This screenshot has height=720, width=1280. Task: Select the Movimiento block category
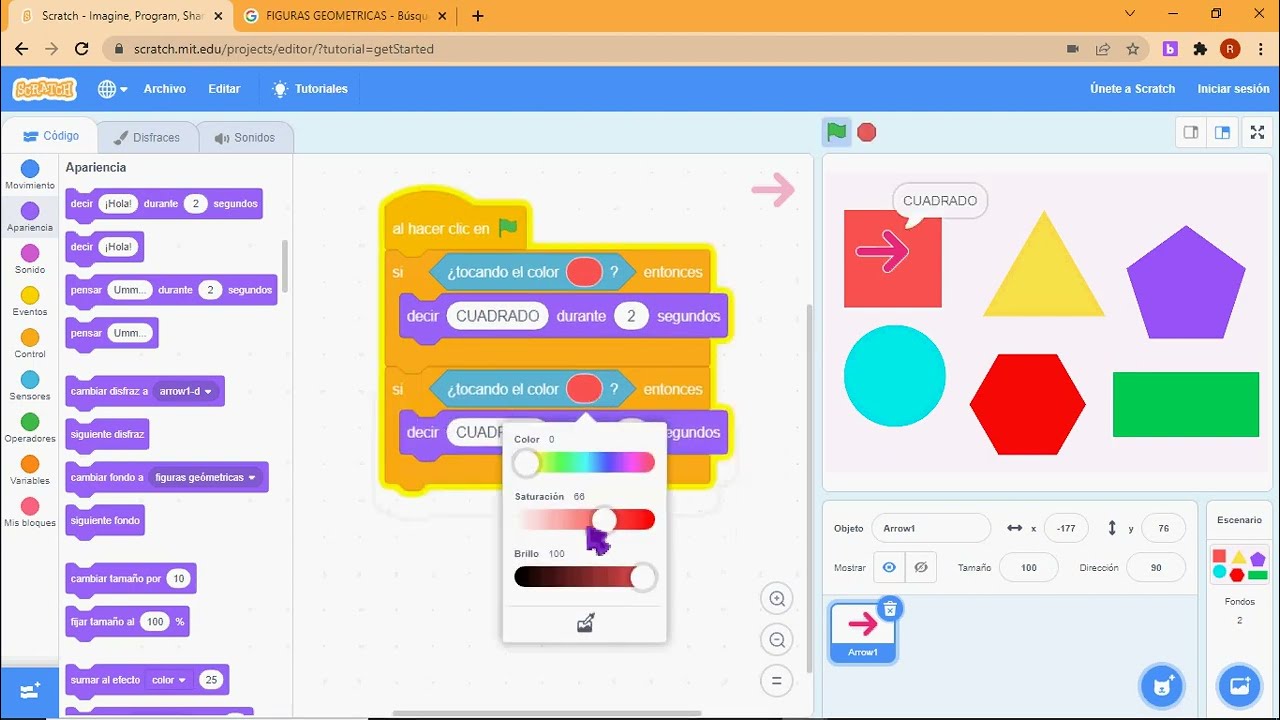coord(30,175)
